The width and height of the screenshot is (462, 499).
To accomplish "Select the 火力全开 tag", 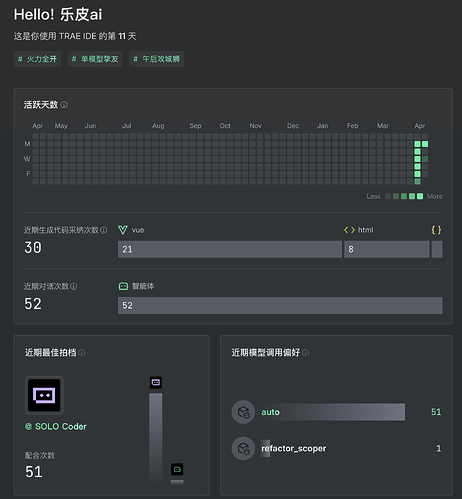I will (x=37, y=59).
